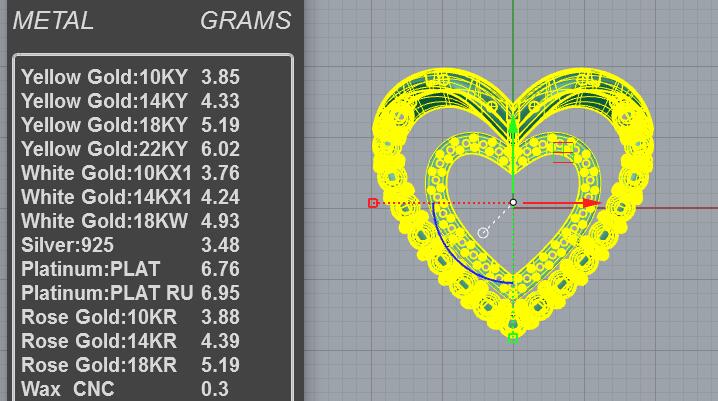Click the 3.48 grams value
Image resolution: width=718 pixels, height=401 pixels.
tap(220, 245)
